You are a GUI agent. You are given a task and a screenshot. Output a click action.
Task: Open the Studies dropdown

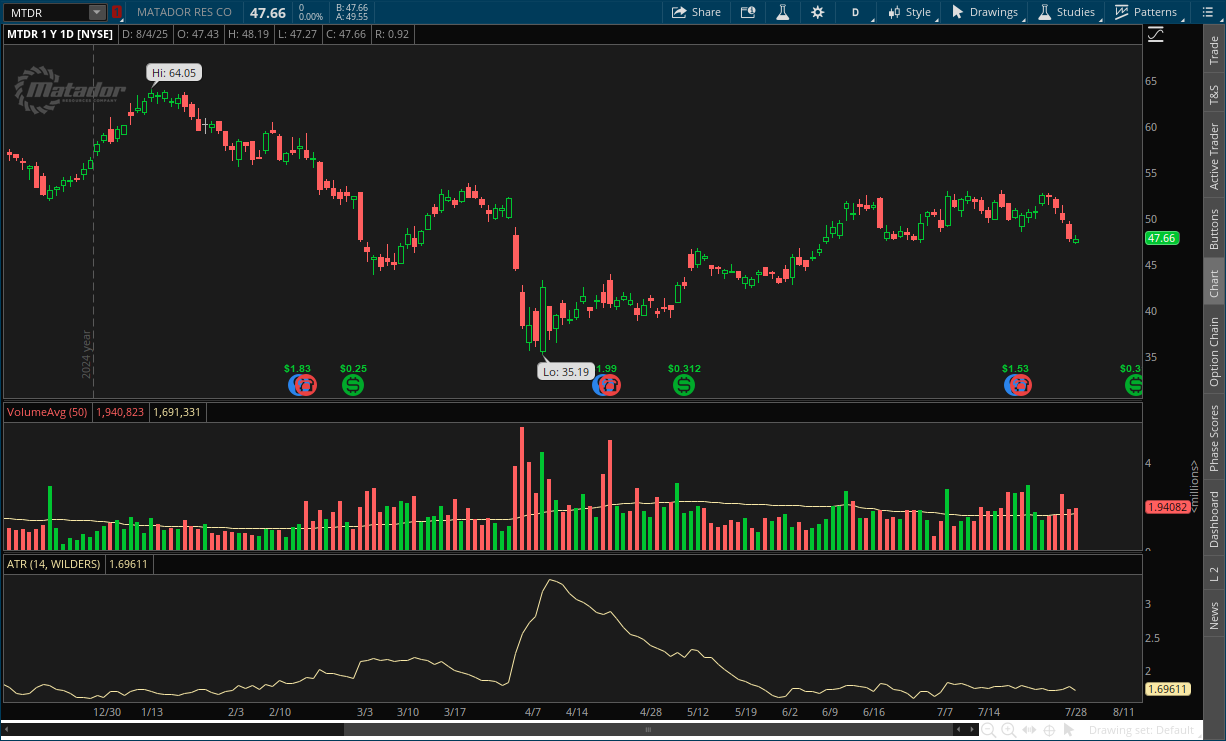(x=1067, y=12)
